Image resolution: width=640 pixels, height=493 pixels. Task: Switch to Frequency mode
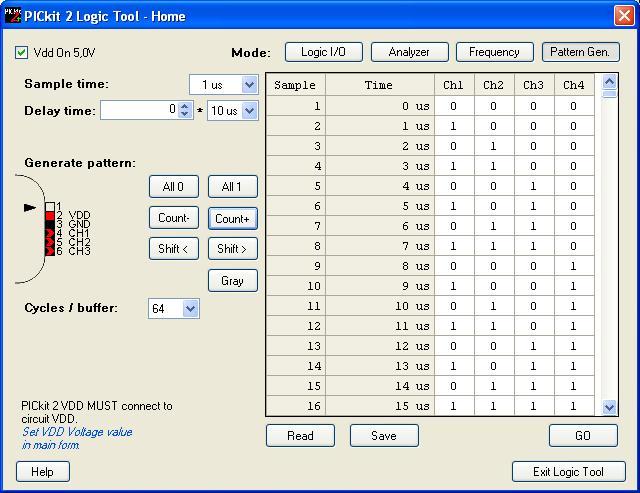494,52
